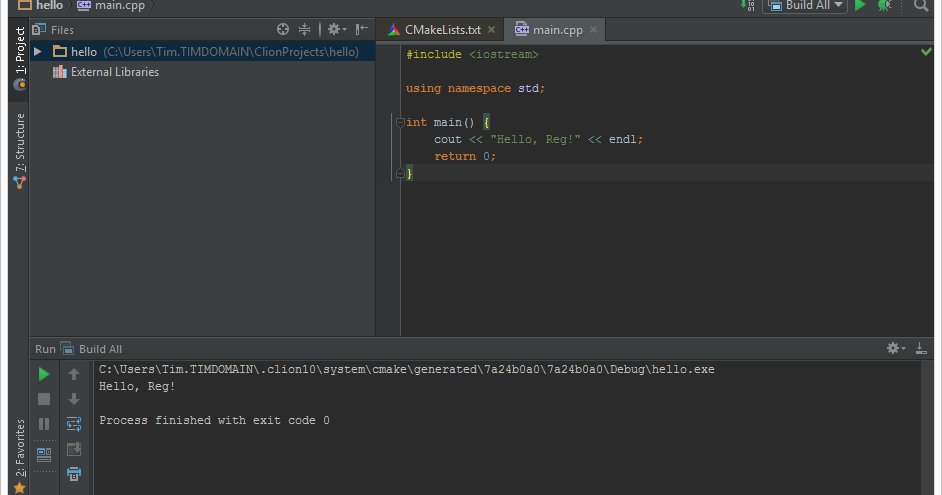The height and width of the screenshot is (495, 942).
Task: Click 'Process finished with exit code 0' text
Action: pos(214,421)
